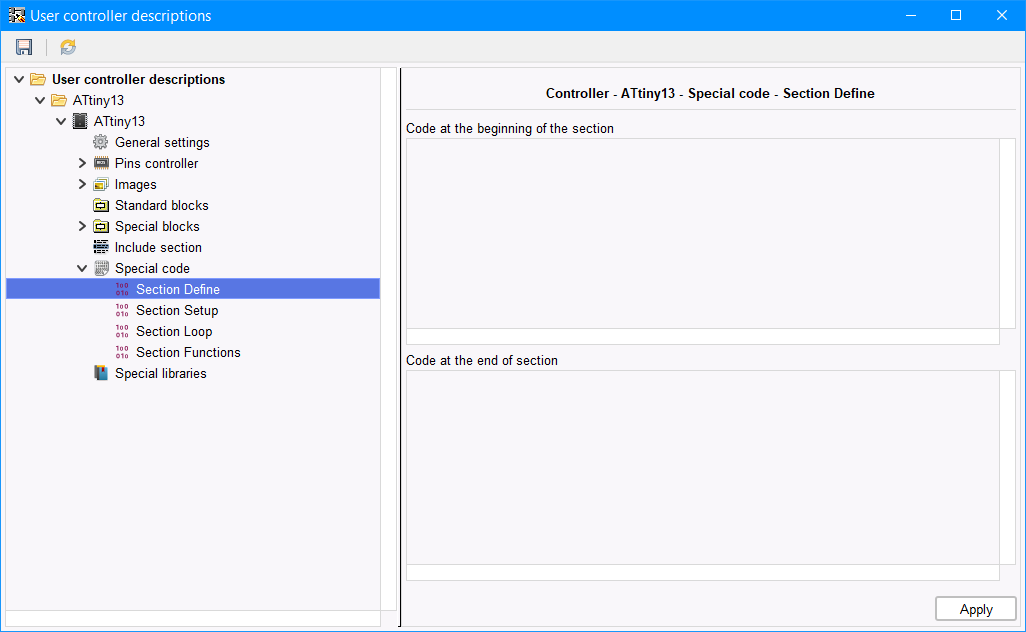Click vertical scrollbar of beginning code editor
This screenshot has width=1026, height=632.
click(x=1008, y=234)
